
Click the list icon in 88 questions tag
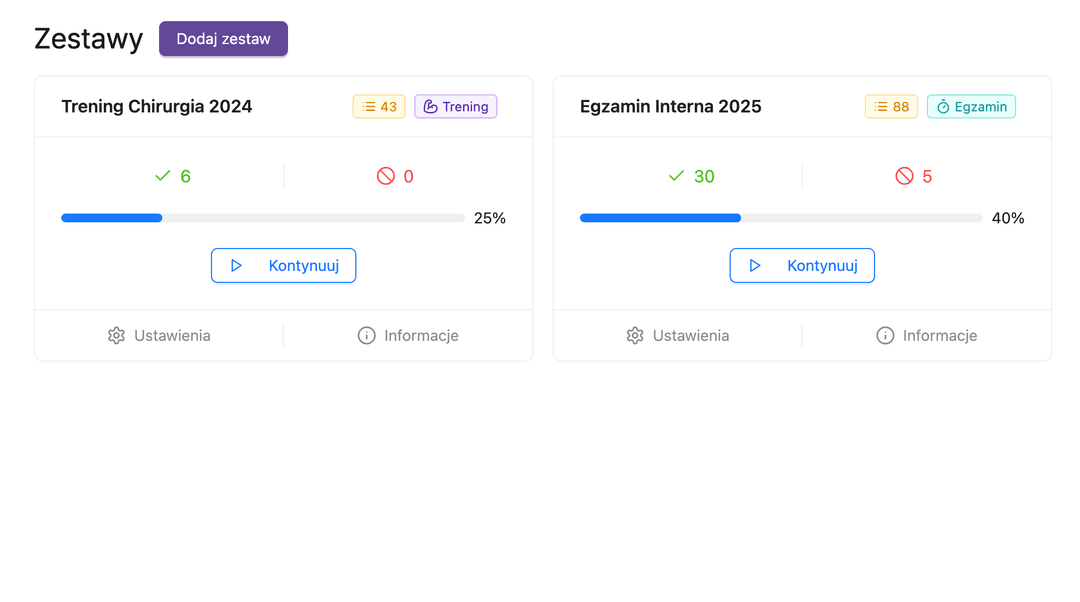click(x=881, y=107)
